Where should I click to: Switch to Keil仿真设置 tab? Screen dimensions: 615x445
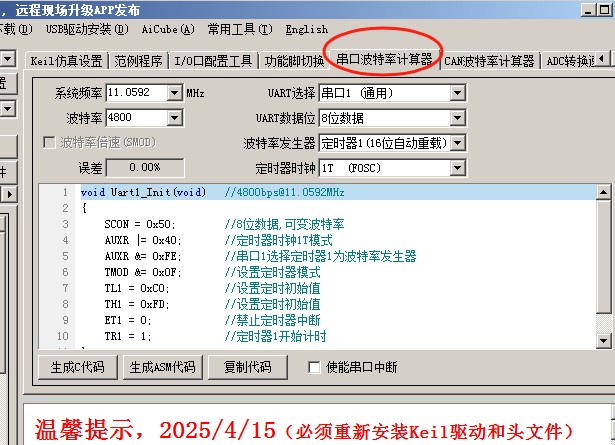tap(66, 61)
